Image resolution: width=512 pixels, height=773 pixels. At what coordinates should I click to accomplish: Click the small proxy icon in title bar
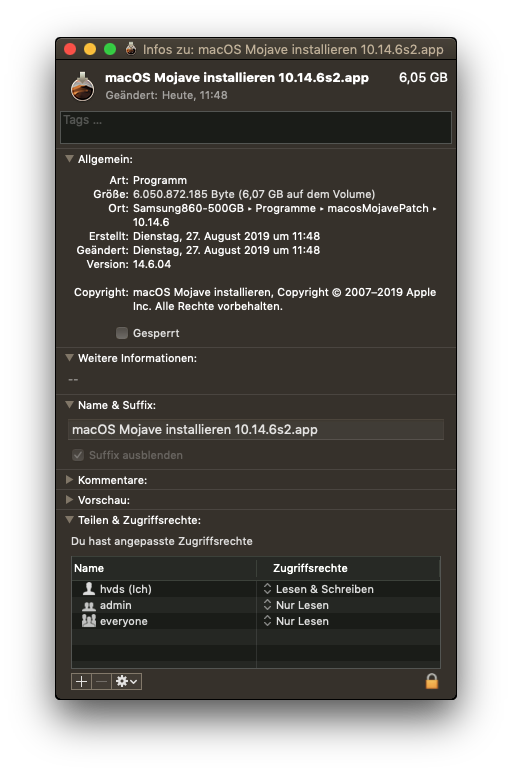point(131,49)
